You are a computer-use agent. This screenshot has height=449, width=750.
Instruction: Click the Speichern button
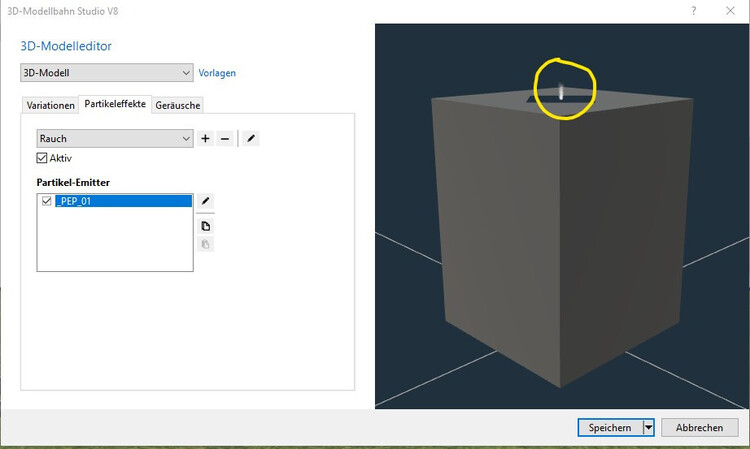click(x=610, y=427)
